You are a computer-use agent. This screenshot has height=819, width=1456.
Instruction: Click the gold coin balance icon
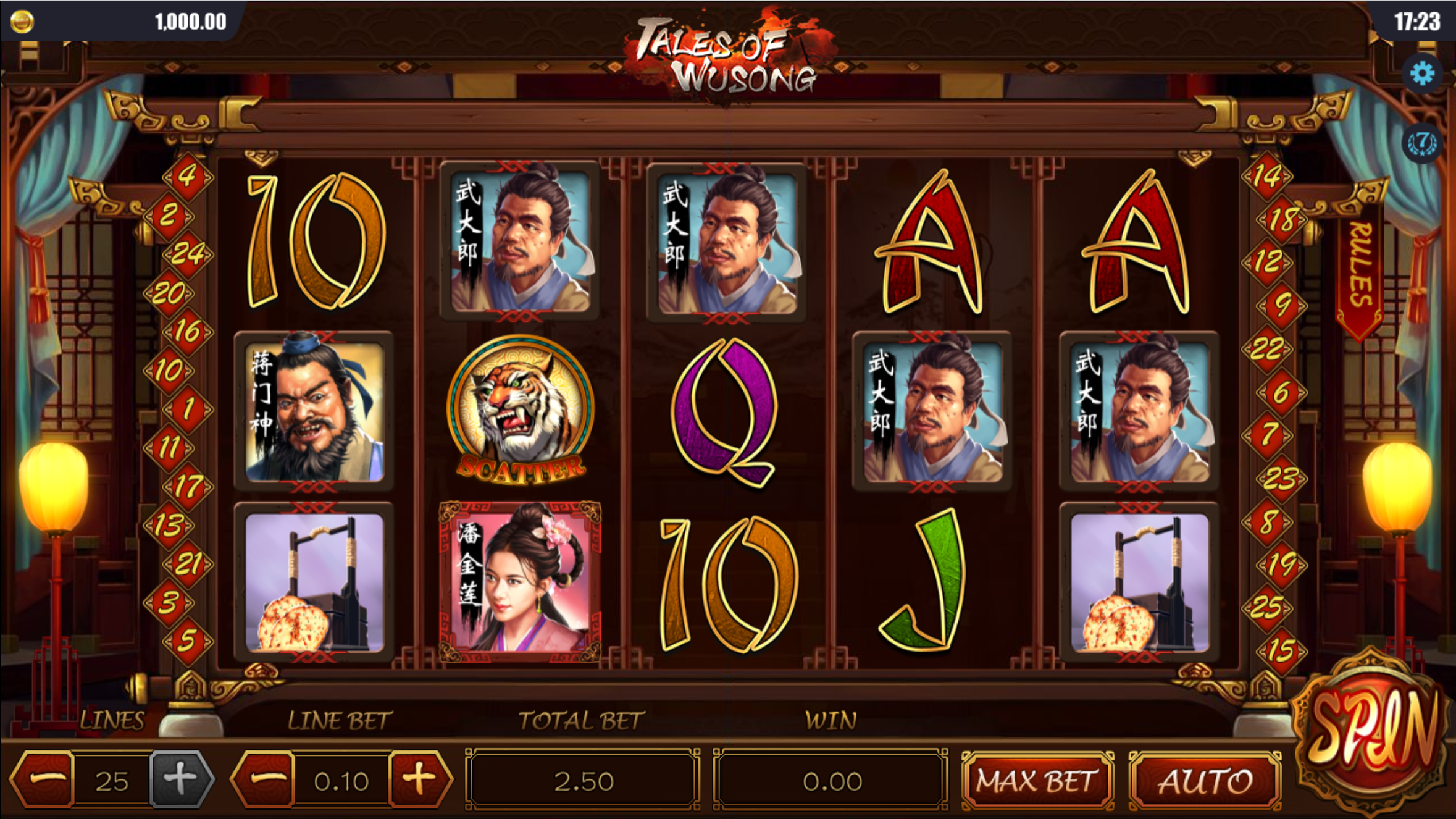22,22
